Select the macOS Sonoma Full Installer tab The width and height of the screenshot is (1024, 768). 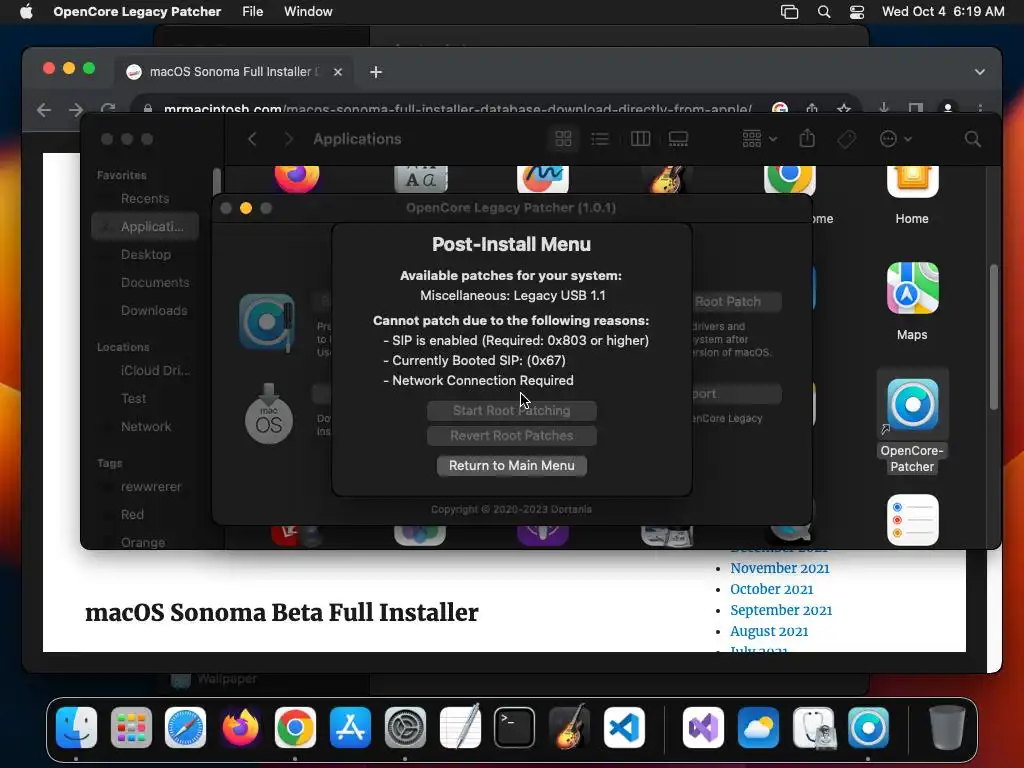(x=235, y=72)
